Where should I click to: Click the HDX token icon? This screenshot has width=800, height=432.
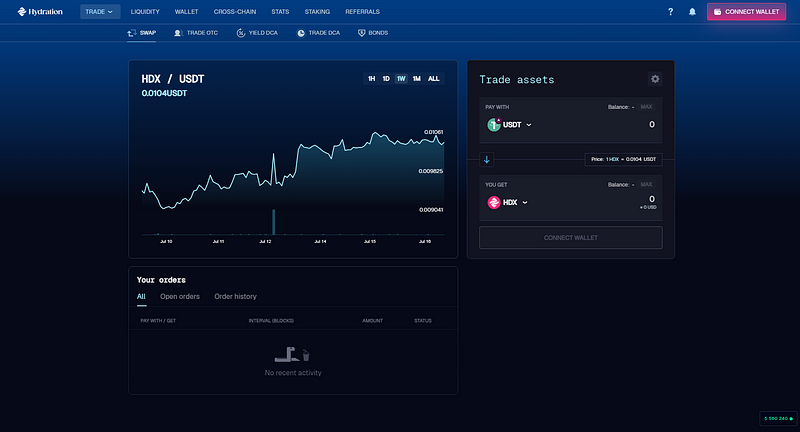pyautogui.click(x=494, y=202)
